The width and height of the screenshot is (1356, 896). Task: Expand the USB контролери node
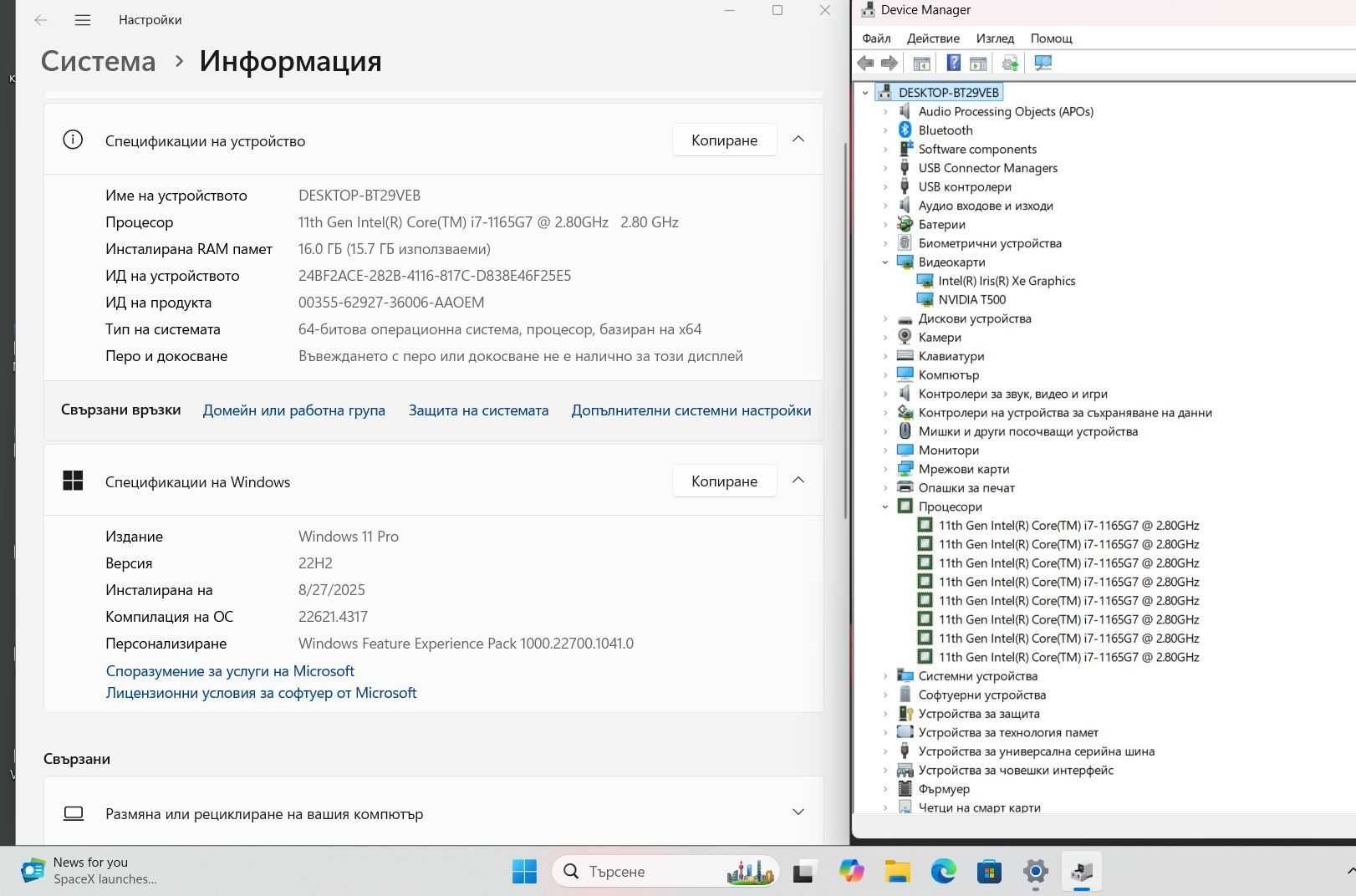885,186
